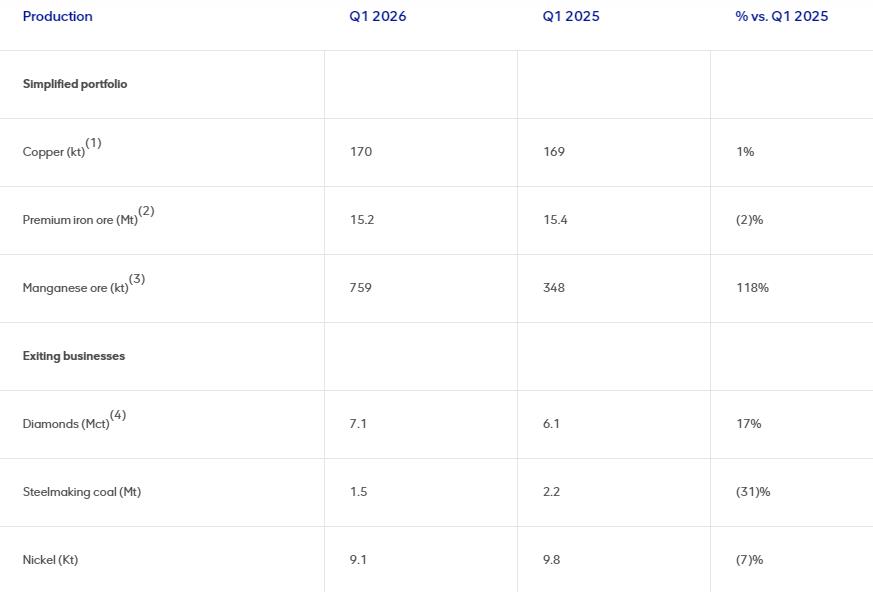873x592 pixels.
Task: Select Manganese ore Q1 2026 value 759
Action: pyautogui.click(x=361, y=288)
